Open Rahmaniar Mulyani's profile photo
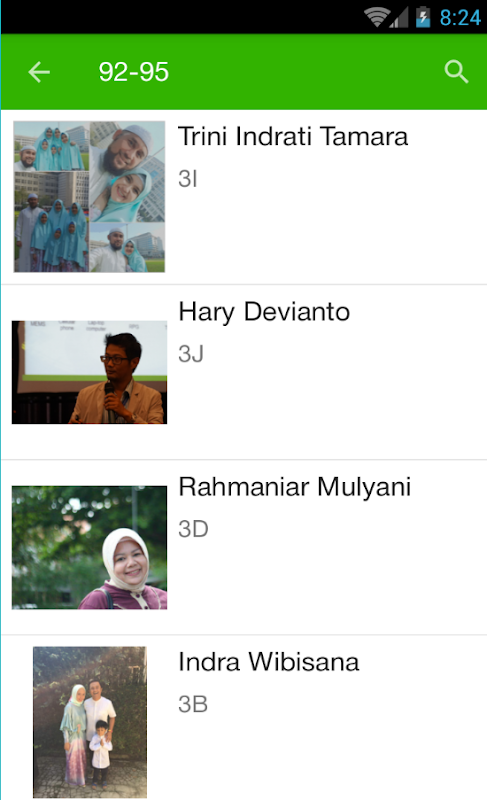Viewport: 487px width, 800px height. pyautogui.click(x=89, y=547)
